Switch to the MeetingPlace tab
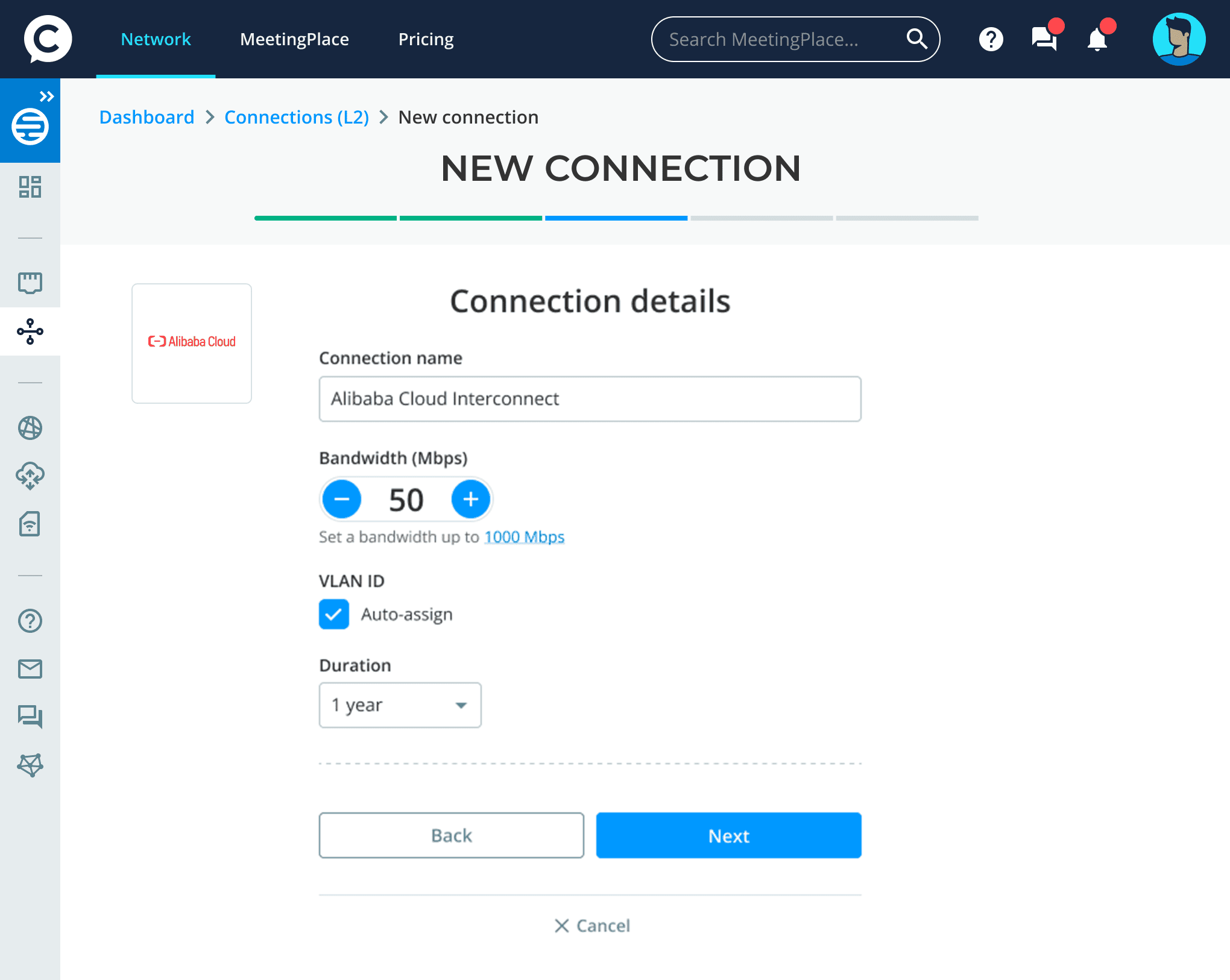Screen dimensions: 1230x980 pyautogui.click(x=294, y=40)
